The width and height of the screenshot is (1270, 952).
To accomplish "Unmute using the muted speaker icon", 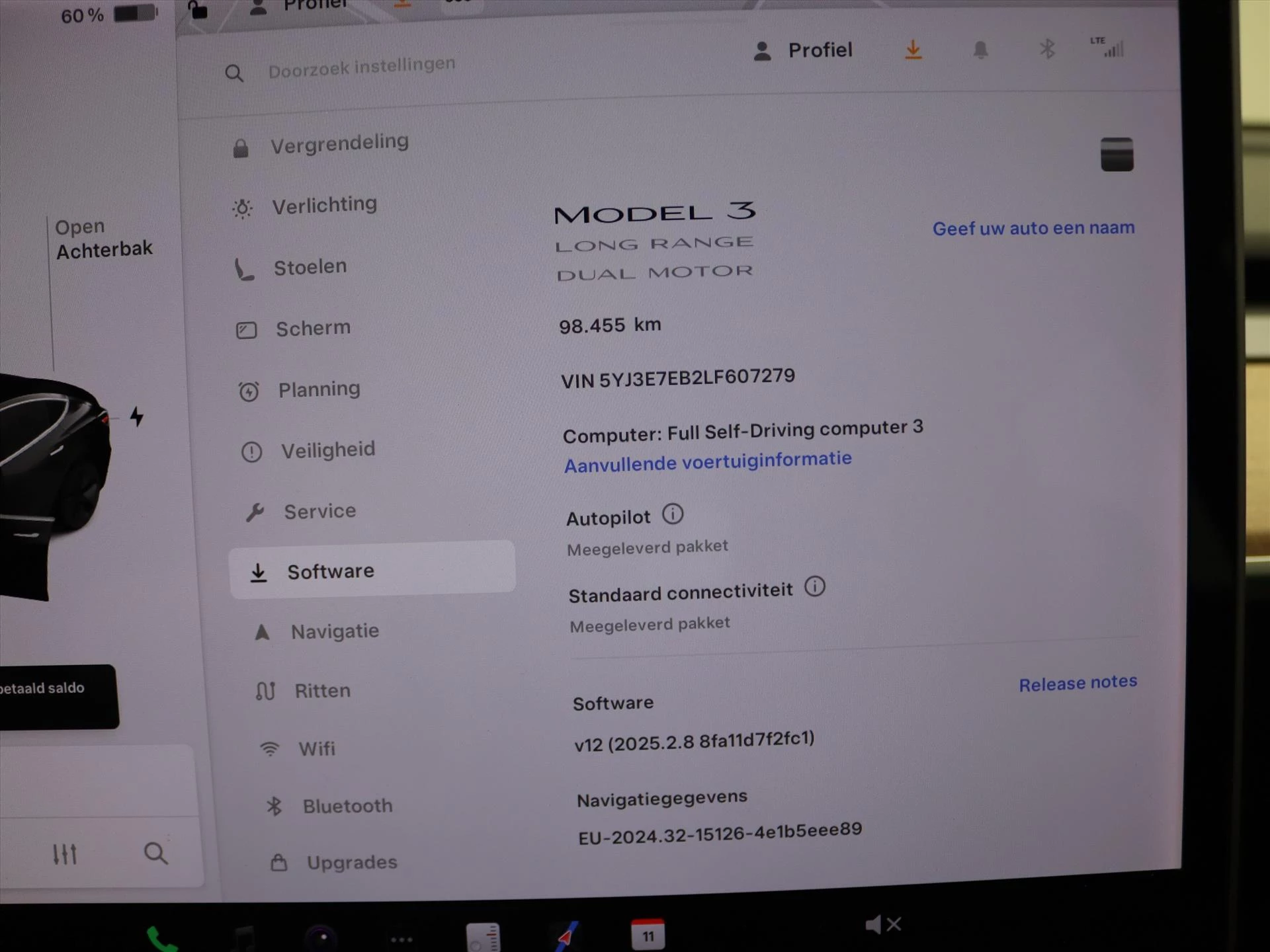I will [883, 924].
